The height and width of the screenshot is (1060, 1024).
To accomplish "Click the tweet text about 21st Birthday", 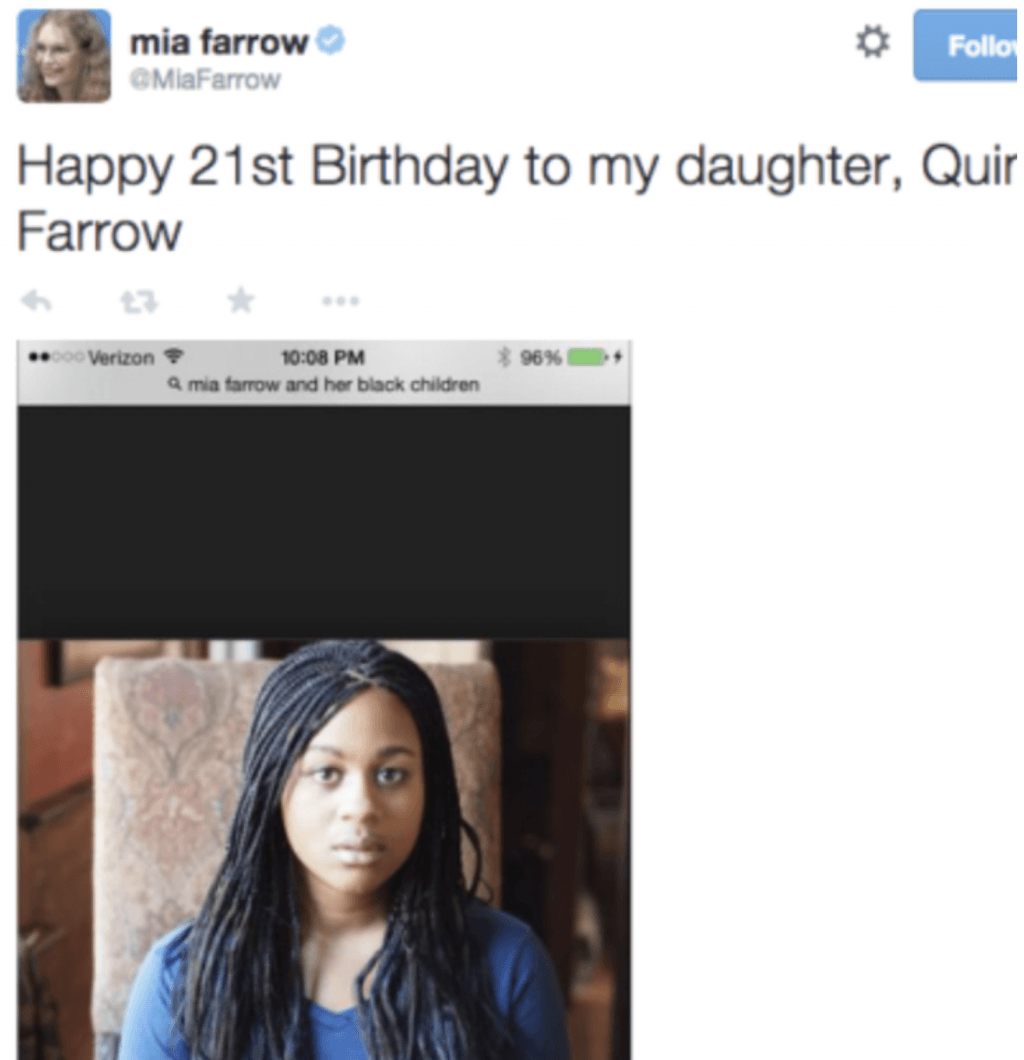I will click(x=515, y=198).
